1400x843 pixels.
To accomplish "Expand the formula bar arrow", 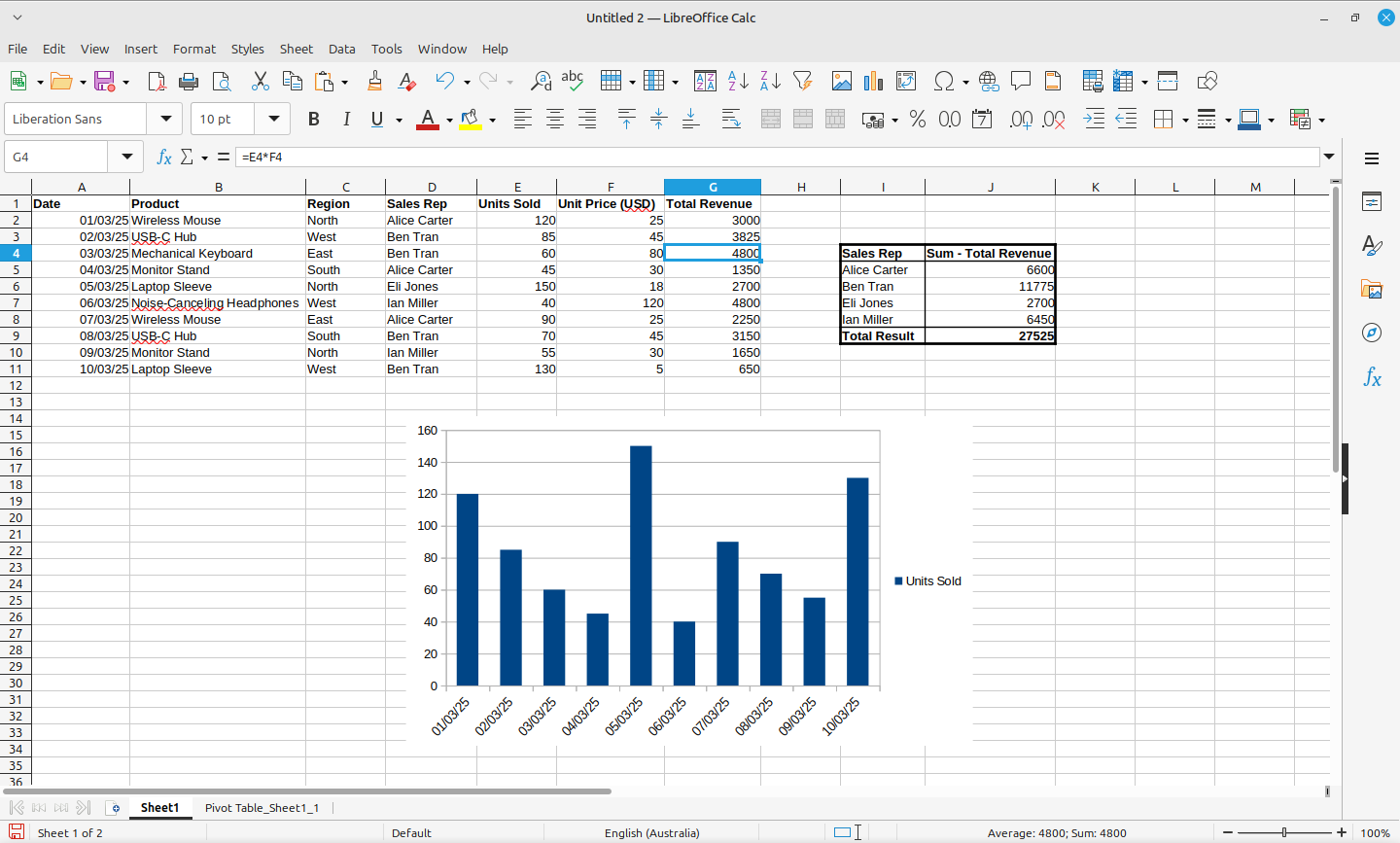I will click(1329, 157).
